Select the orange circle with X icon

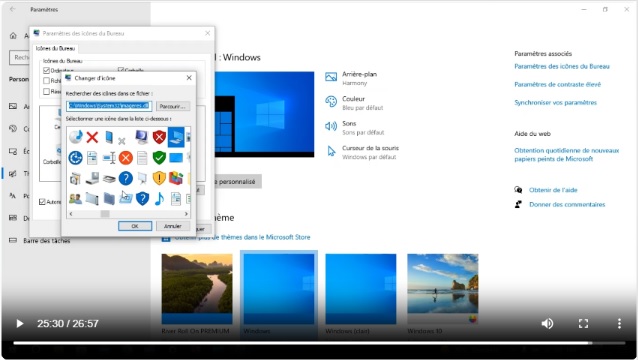click(x=126, y=158)
